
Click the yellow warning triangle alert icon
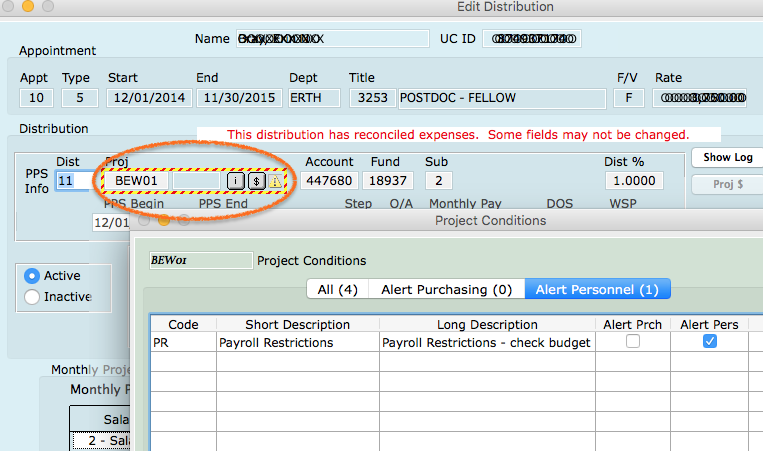point(276,181)
